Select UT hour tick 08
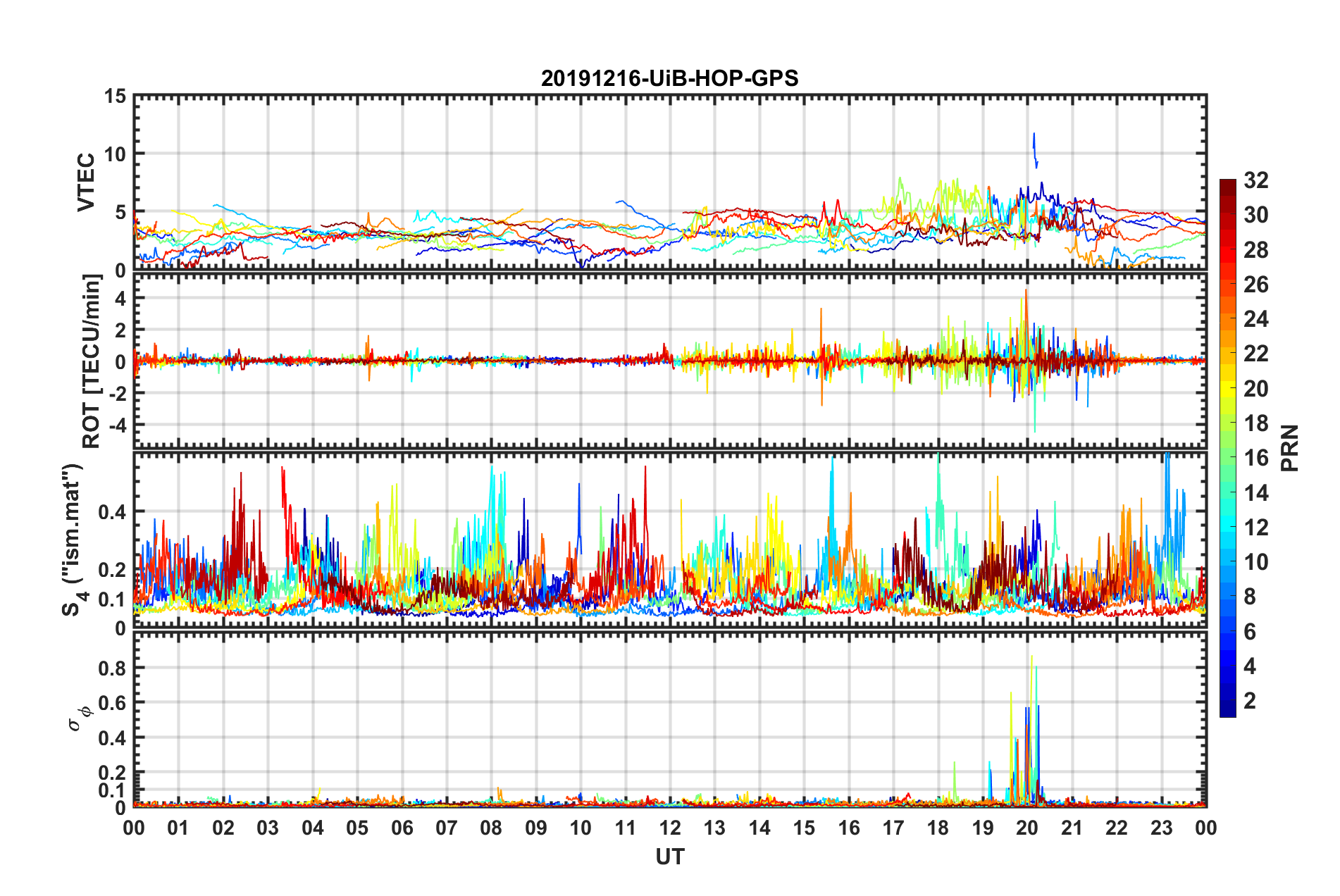This screenshot has height=896, width=1340. point(491,828)
